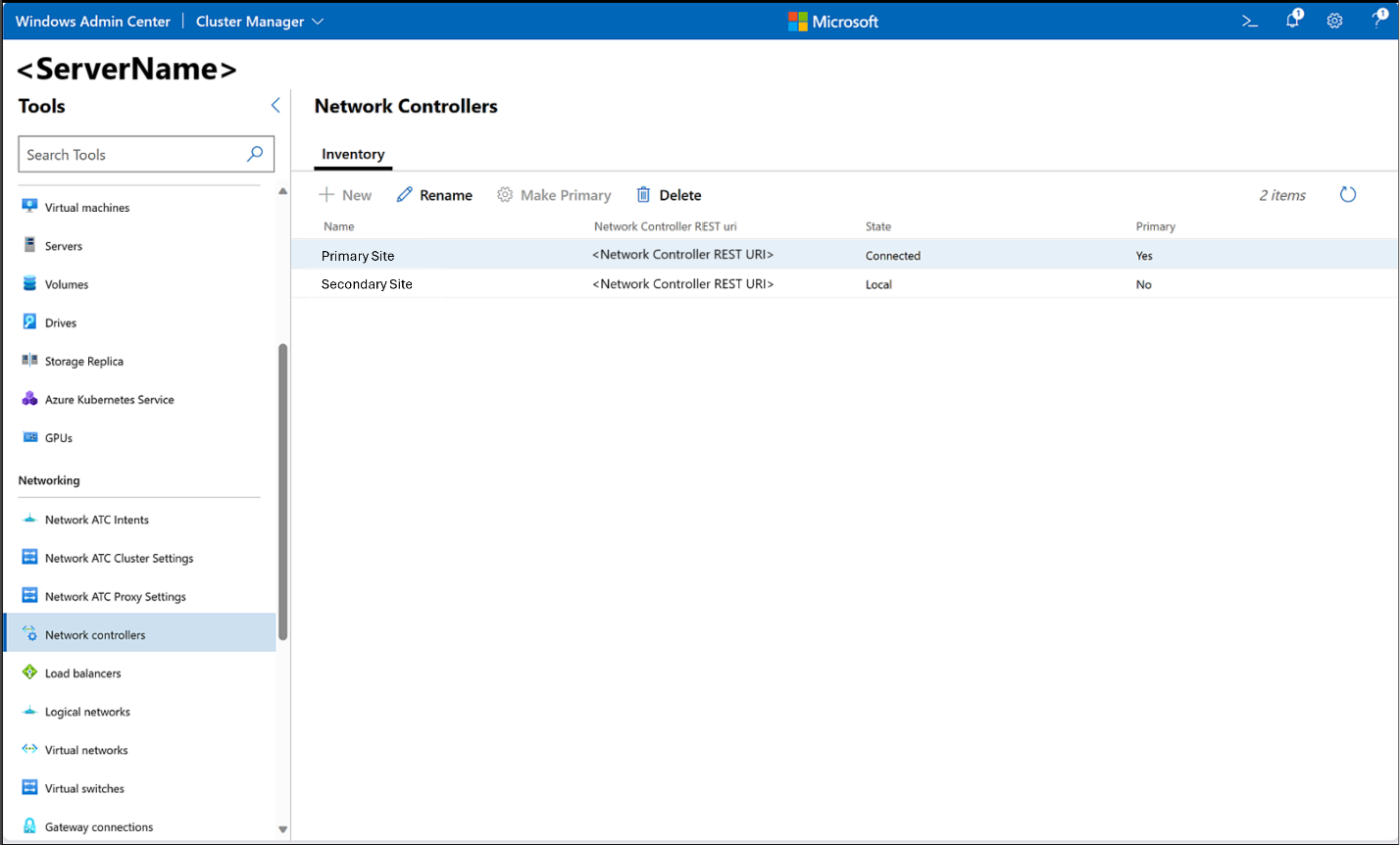Go to the Virtual machines tool

86,208
